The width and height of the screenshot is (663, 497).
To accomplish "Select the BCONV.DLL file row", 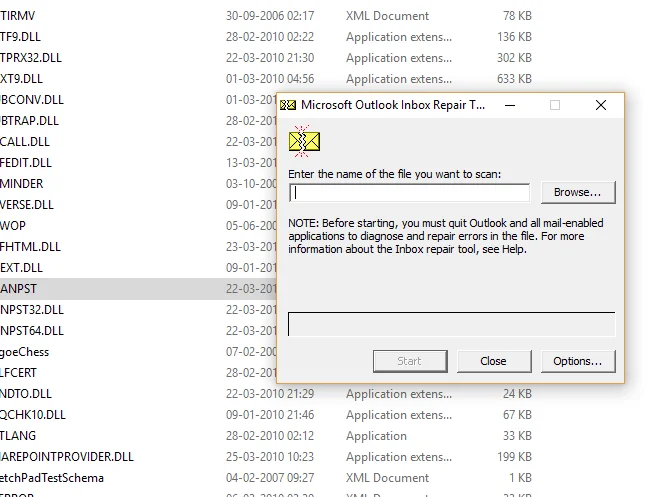I will point(138,100).
